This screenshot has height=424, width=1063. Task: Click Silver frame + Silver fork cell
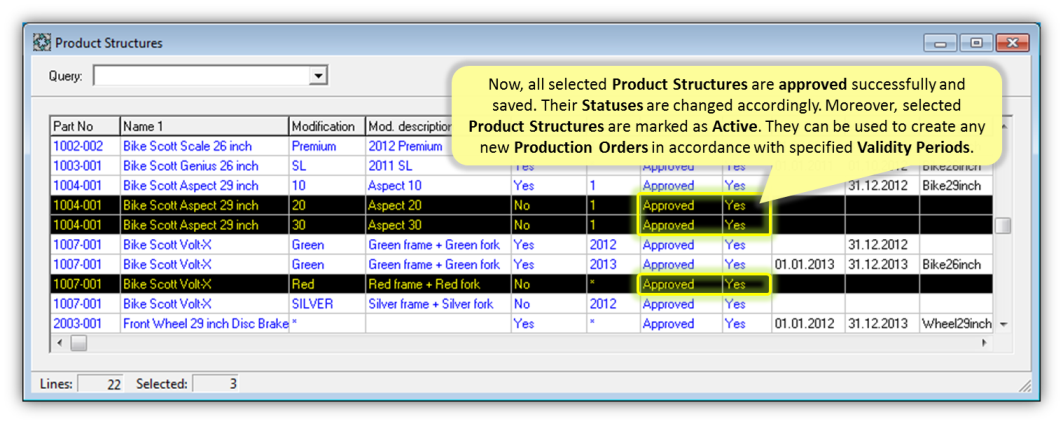pos(438,304)
